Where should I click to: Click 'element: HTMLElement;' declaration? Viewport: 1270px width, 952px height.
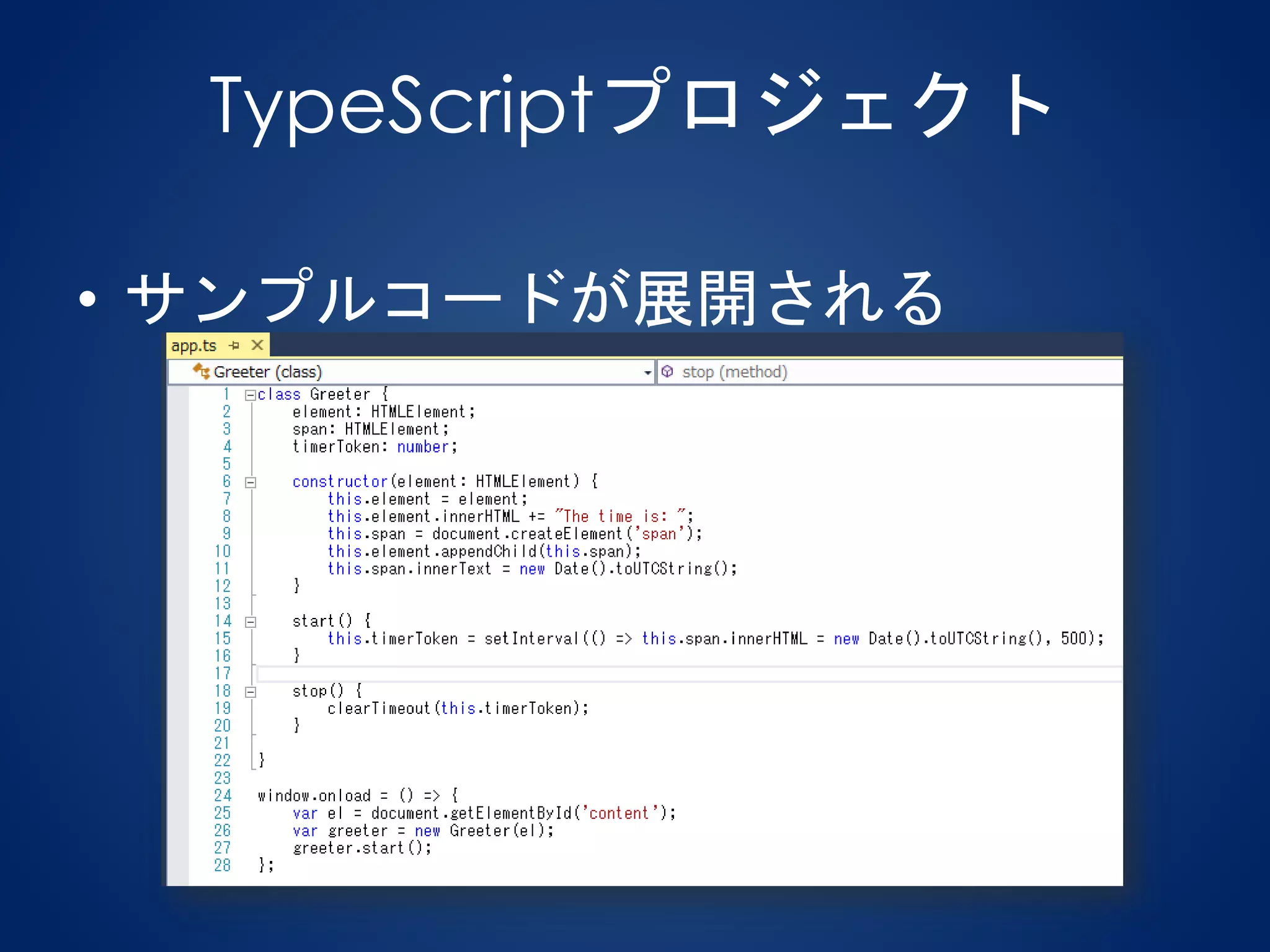384,412
